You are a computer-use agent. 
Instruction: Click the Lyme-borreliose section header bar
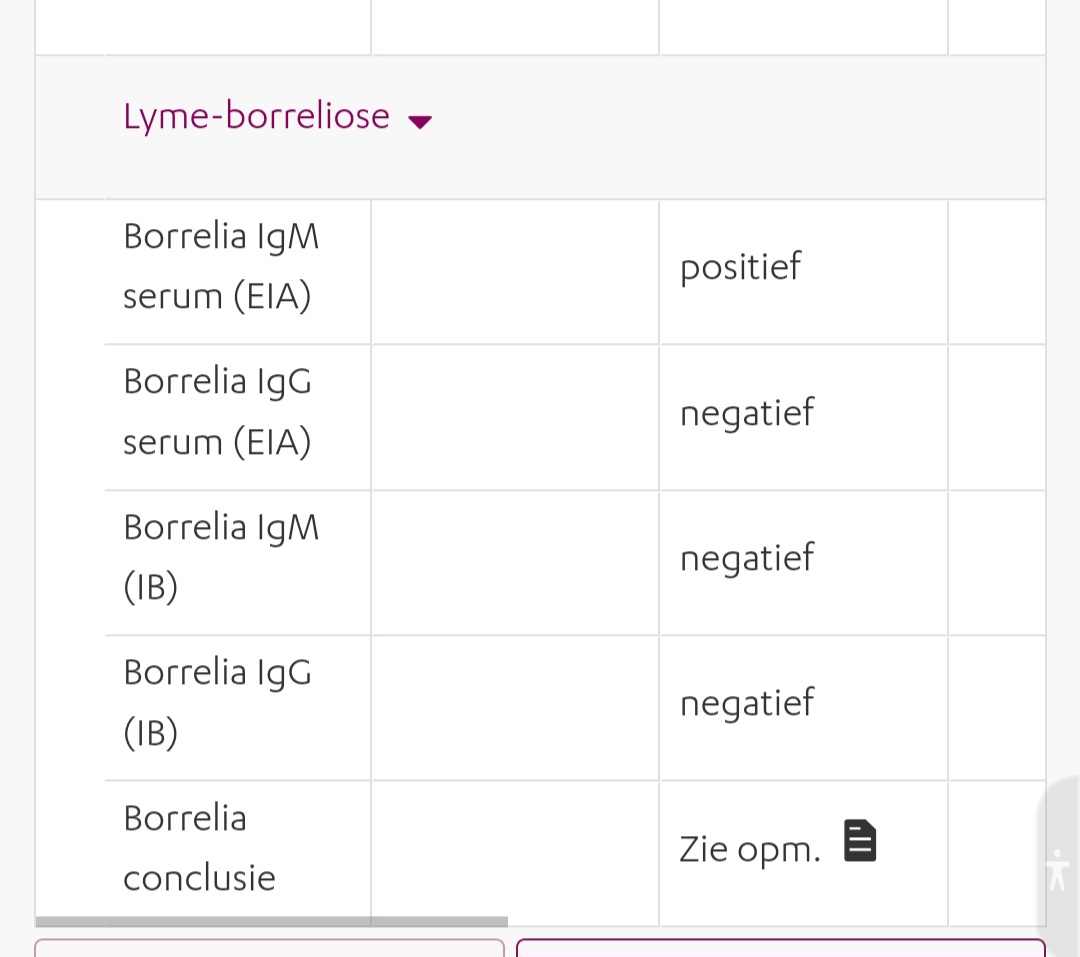pyautogui.click(x=541, y=127)
